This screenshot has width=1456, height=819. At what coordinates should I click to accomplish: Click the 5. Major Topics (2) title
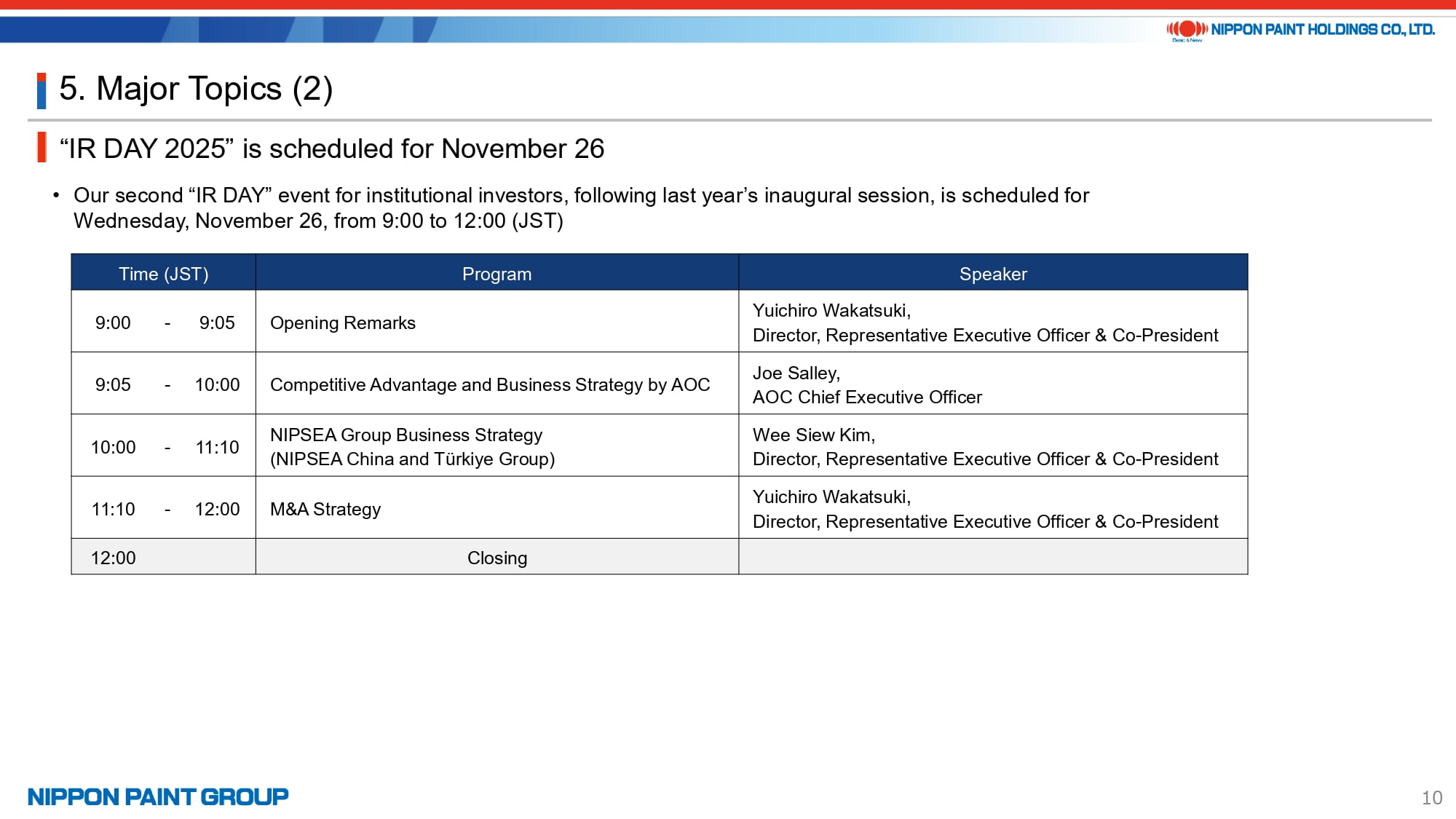196,89
